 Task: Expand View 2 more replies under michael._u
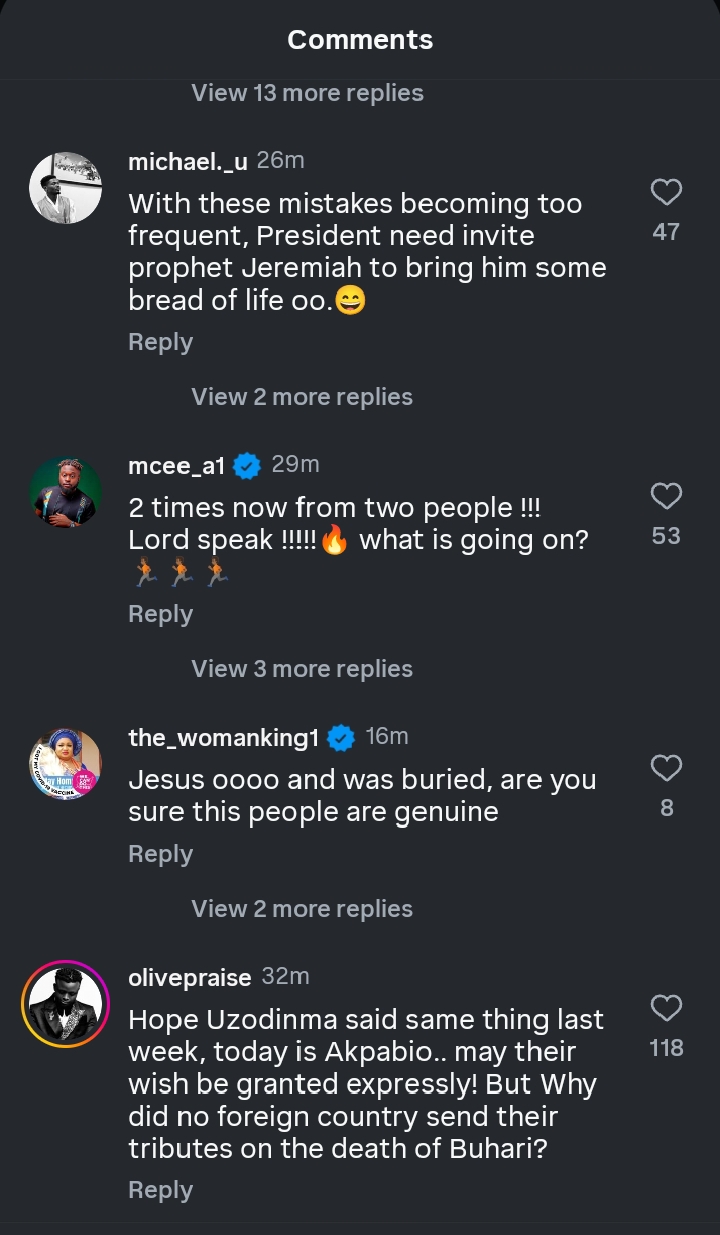point(302,397)
